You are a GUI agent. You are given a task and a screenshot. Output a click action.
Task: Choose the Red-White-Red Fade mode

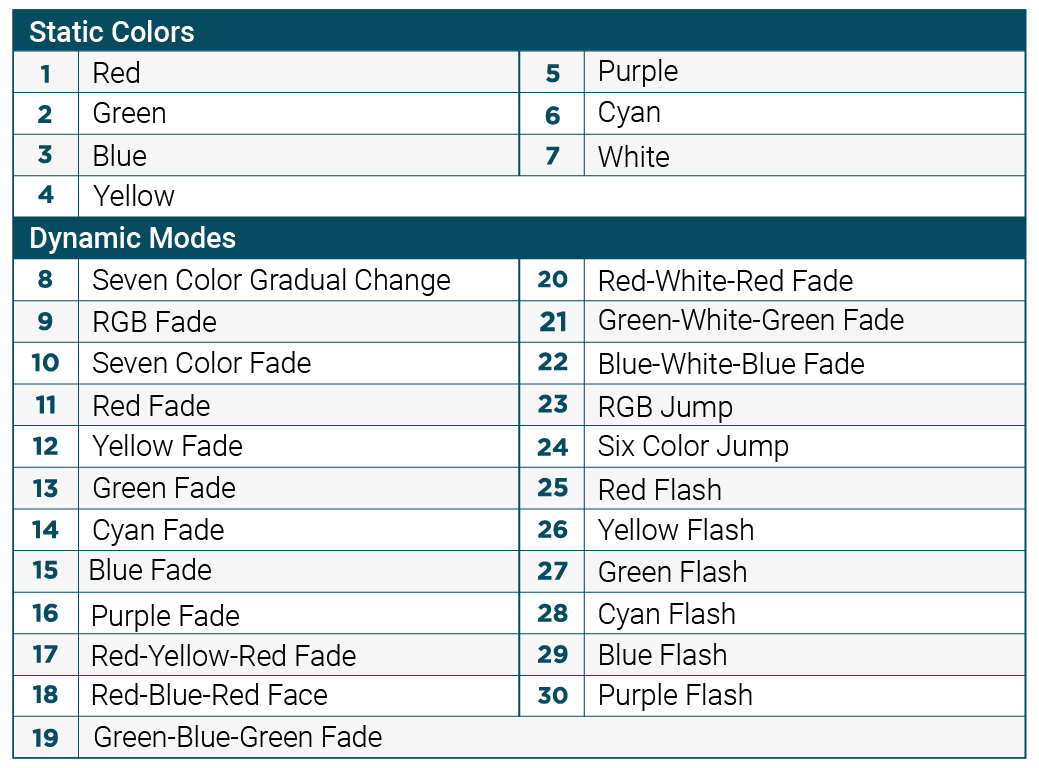[x=725, y=281]
